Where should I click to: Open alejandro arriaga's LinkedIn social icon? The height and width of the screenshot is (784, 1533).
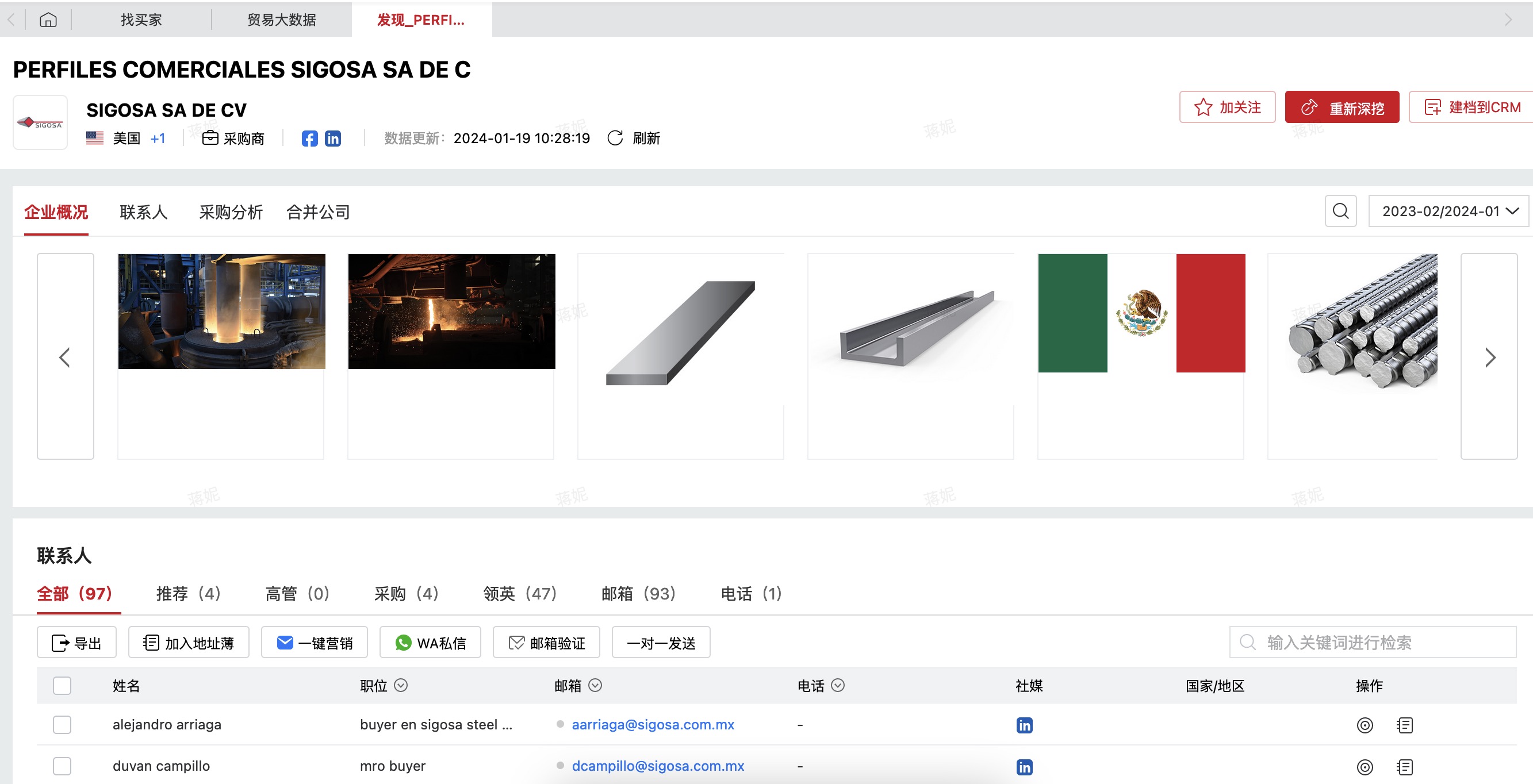point(1024,725)
